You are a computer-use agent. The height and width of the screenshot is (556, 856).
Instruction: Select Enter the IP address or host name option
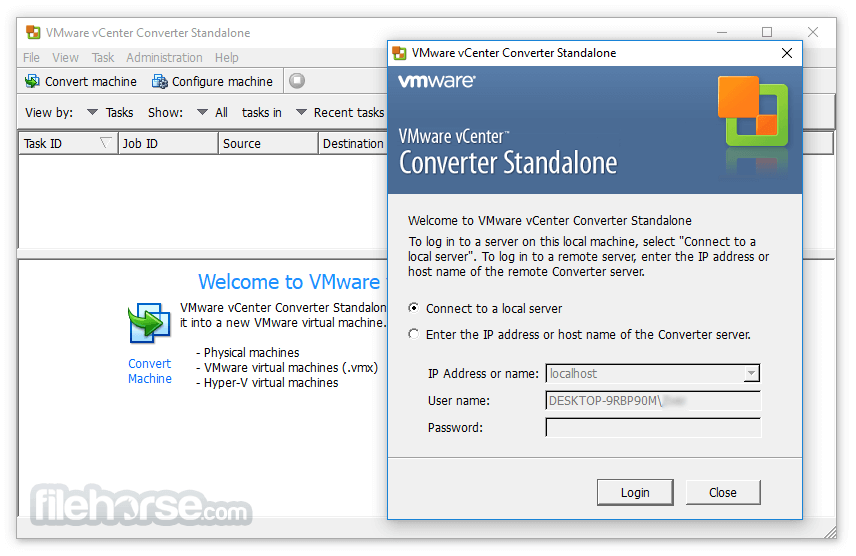[x=414, y=334]
